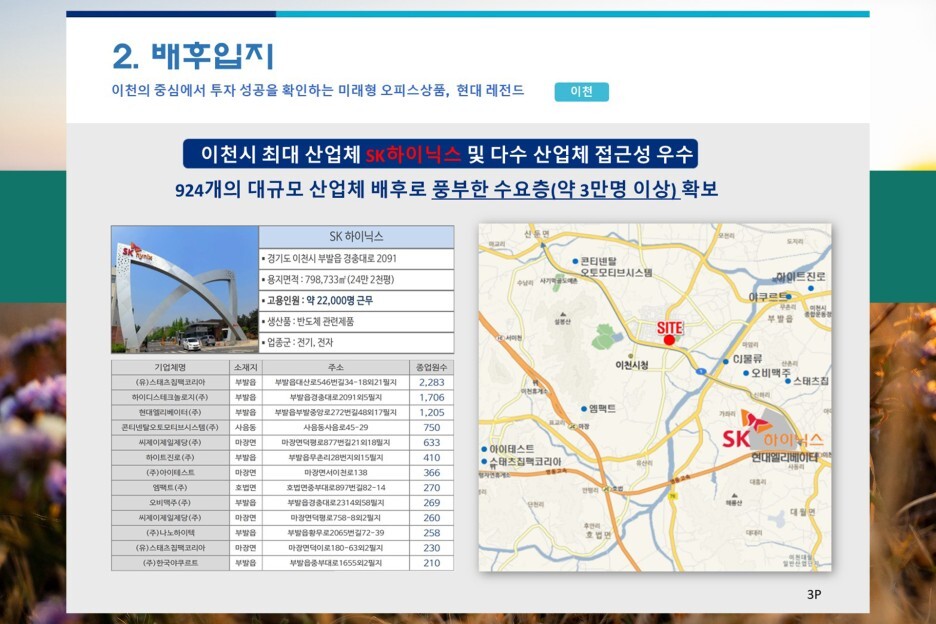The height and width of the screenshot is (624, 936).
Task: Open the SK hynix gate photo
Action: pos(184,289)
